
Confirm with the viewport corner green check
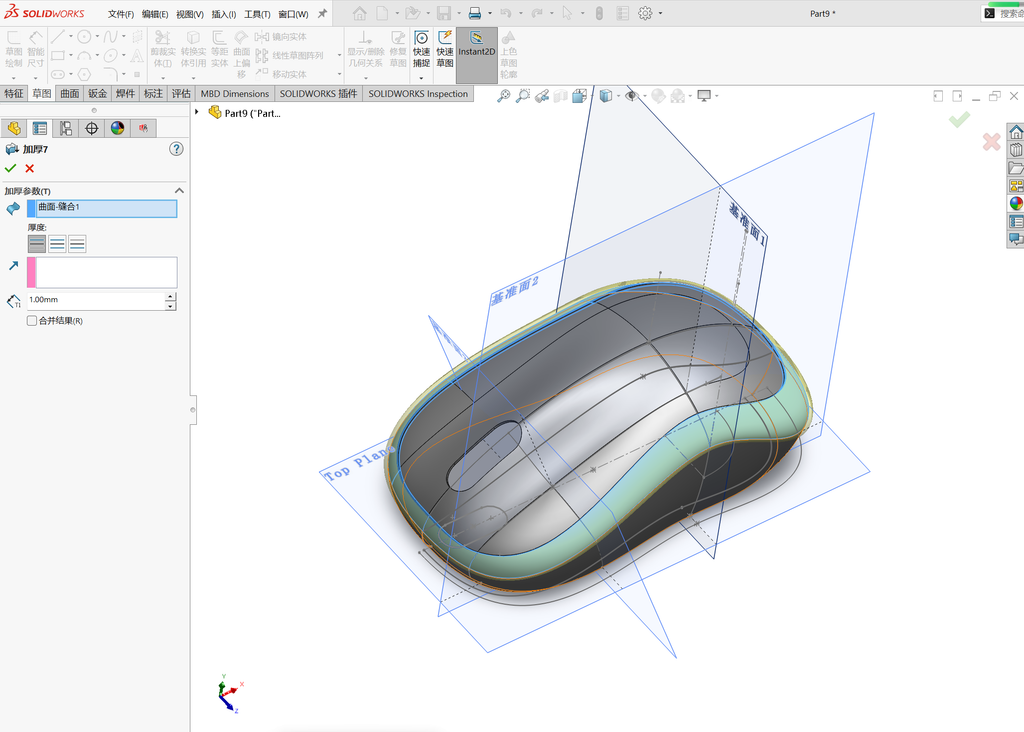[x=959, y=119]
